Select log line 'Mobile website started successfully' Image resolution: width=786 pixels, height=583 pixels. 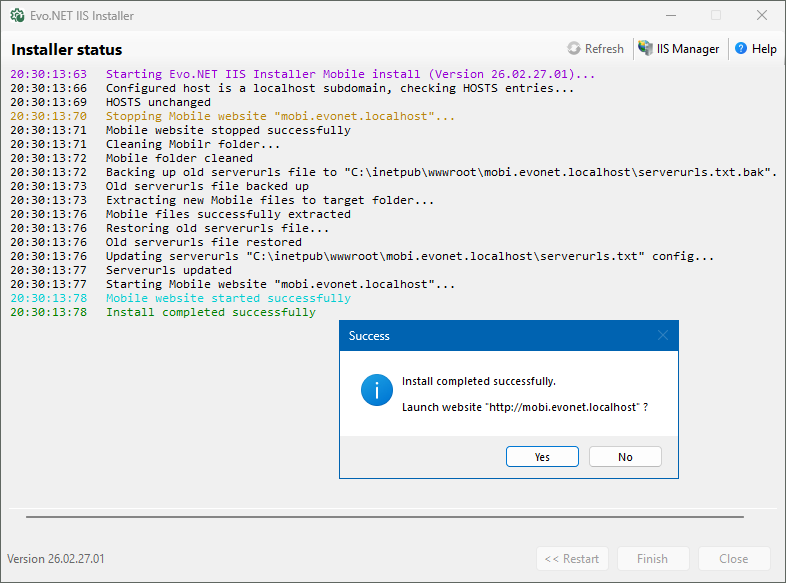pyautogui.click(x=228, y=299)
